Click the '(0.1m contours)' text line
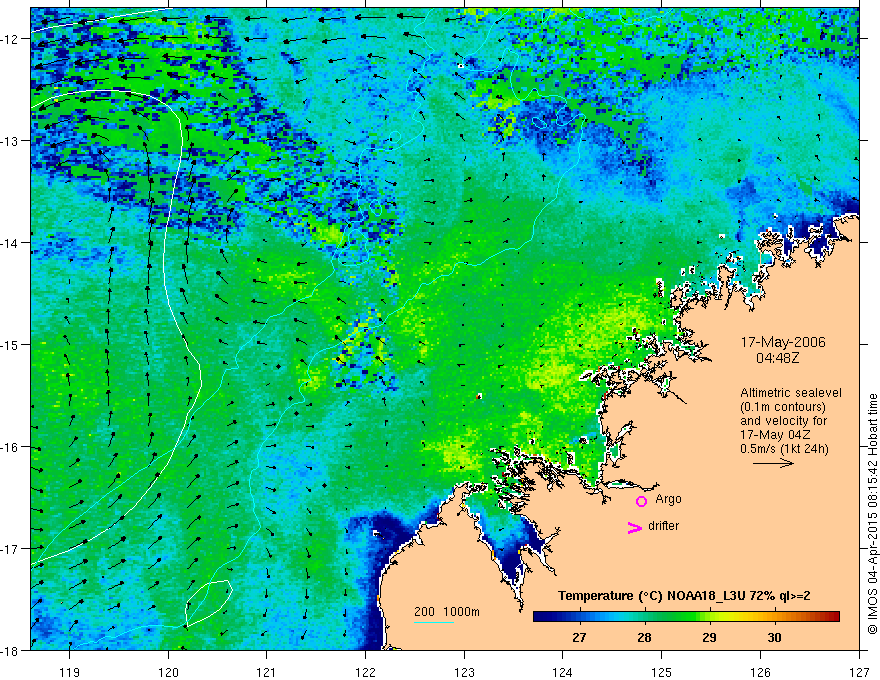880x680 pixels. (x=783, y=407)
